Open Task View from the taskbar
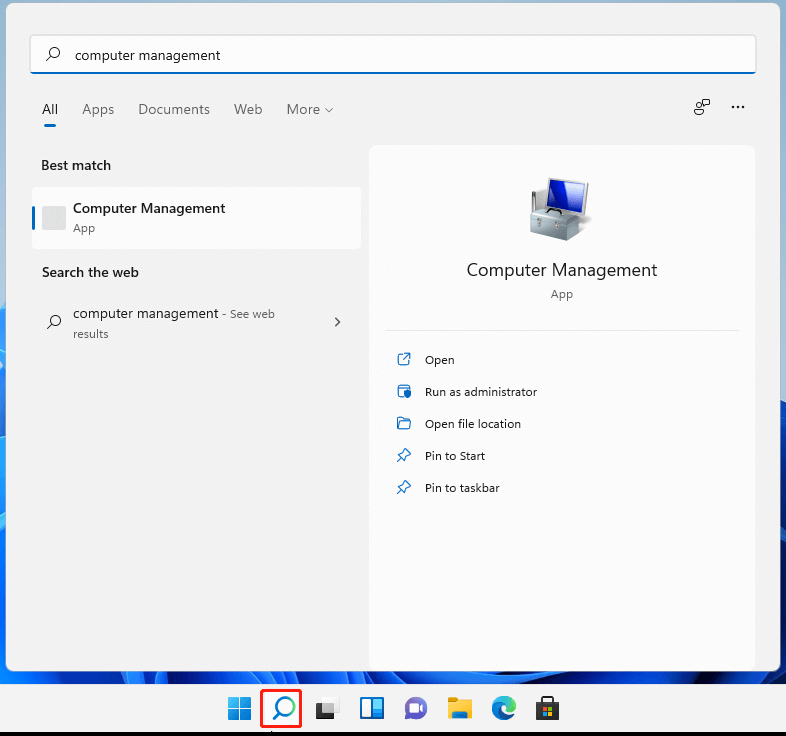 pyautogui.click(x=327, y=708)
